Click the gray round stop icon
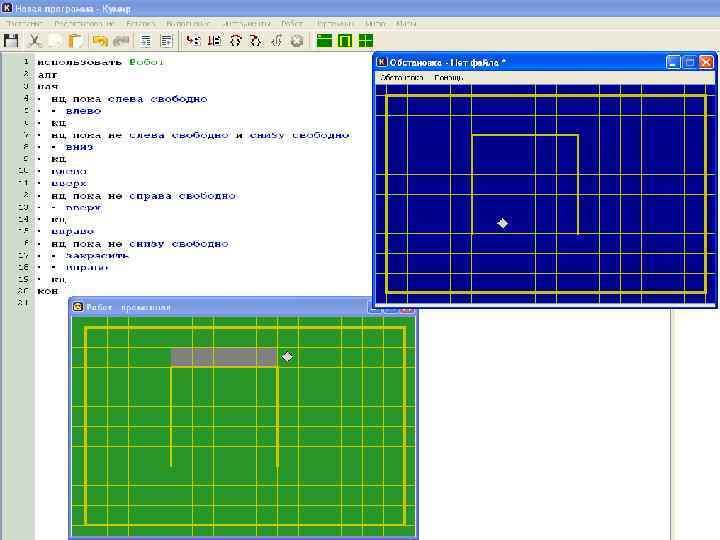 pos(297,41)
